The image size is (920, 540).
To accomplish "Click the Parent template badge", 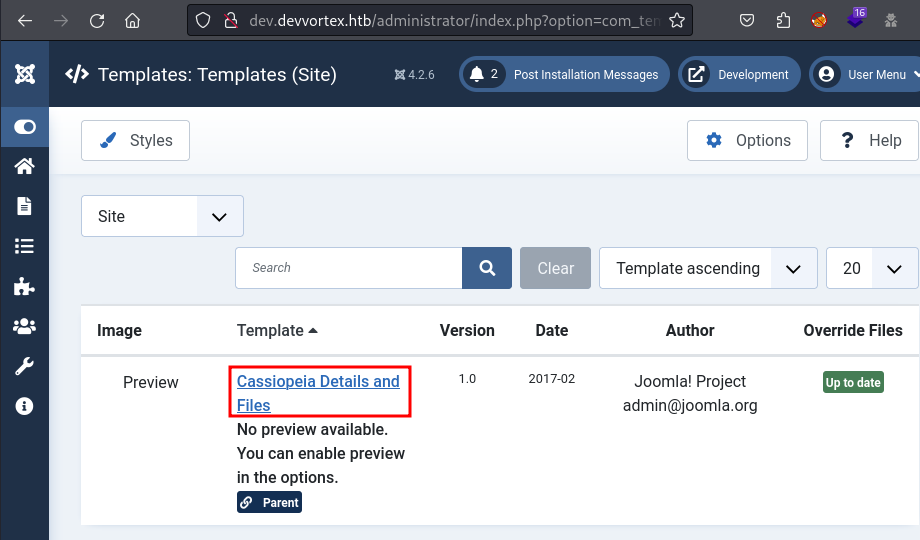I will coord(269,502).
